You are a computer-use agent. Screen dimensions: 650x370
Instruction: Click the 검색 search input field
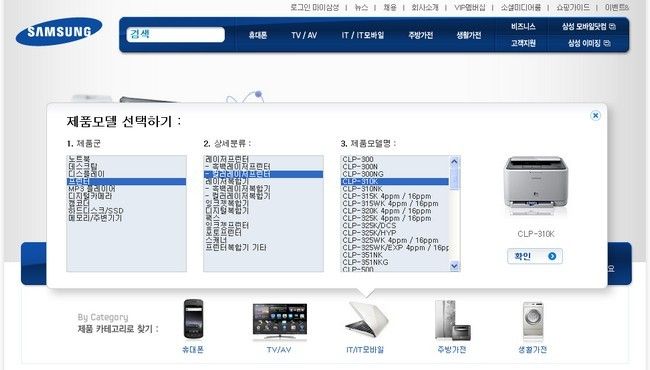point(176,34)
